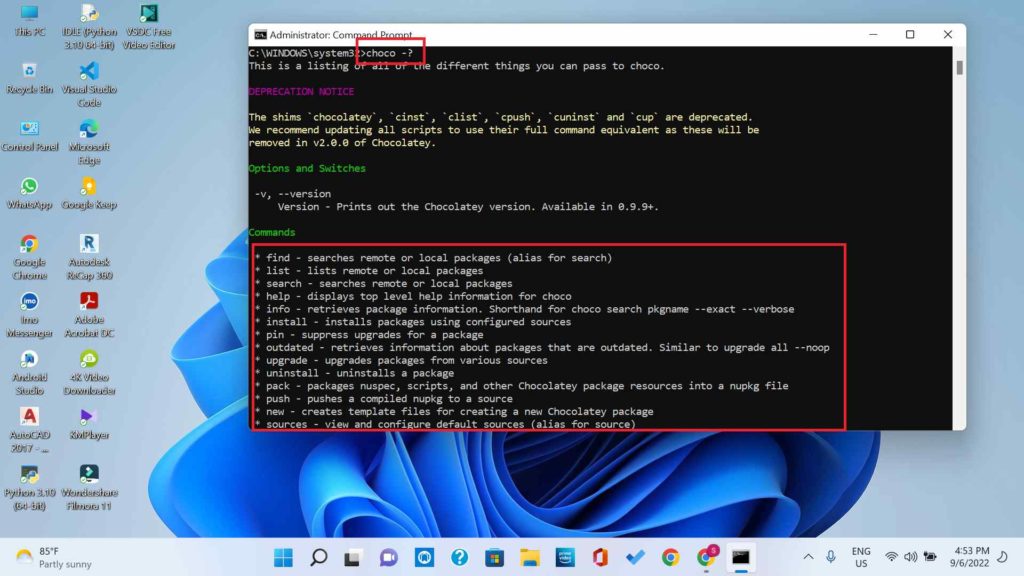Select the IDLE (Python 3.10 64-bit) shortcut
Image resolution: width=1024 pixels, height=576 pixels.
pos(89,27)
